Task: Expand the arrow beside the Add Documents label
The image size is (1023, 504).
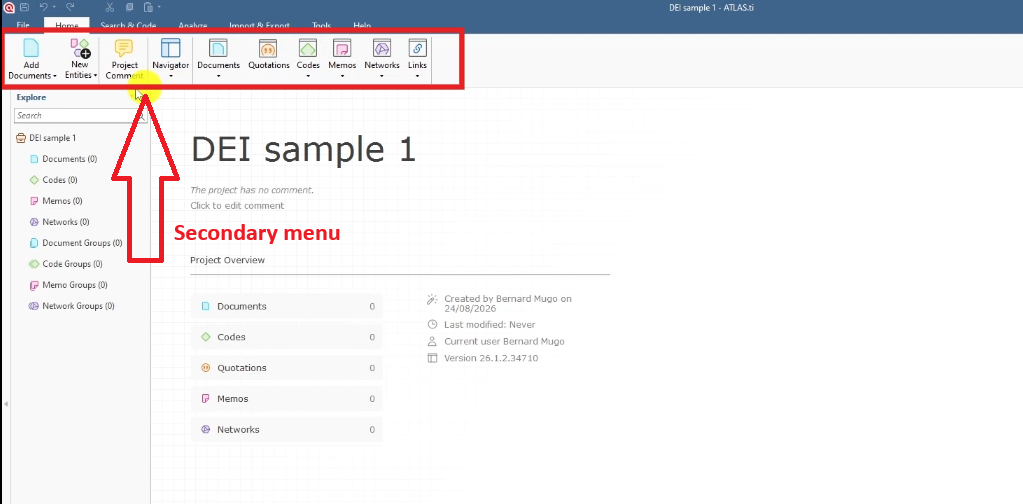Action: tap(55, 76)
